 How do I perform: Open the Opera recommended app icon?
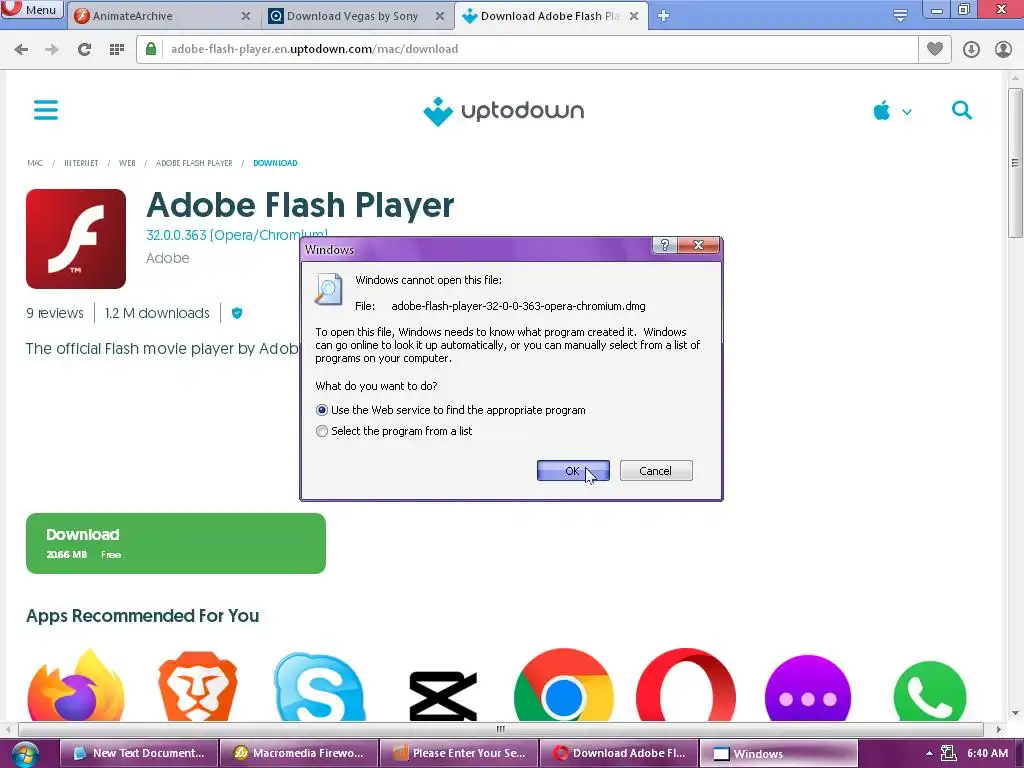686,686
